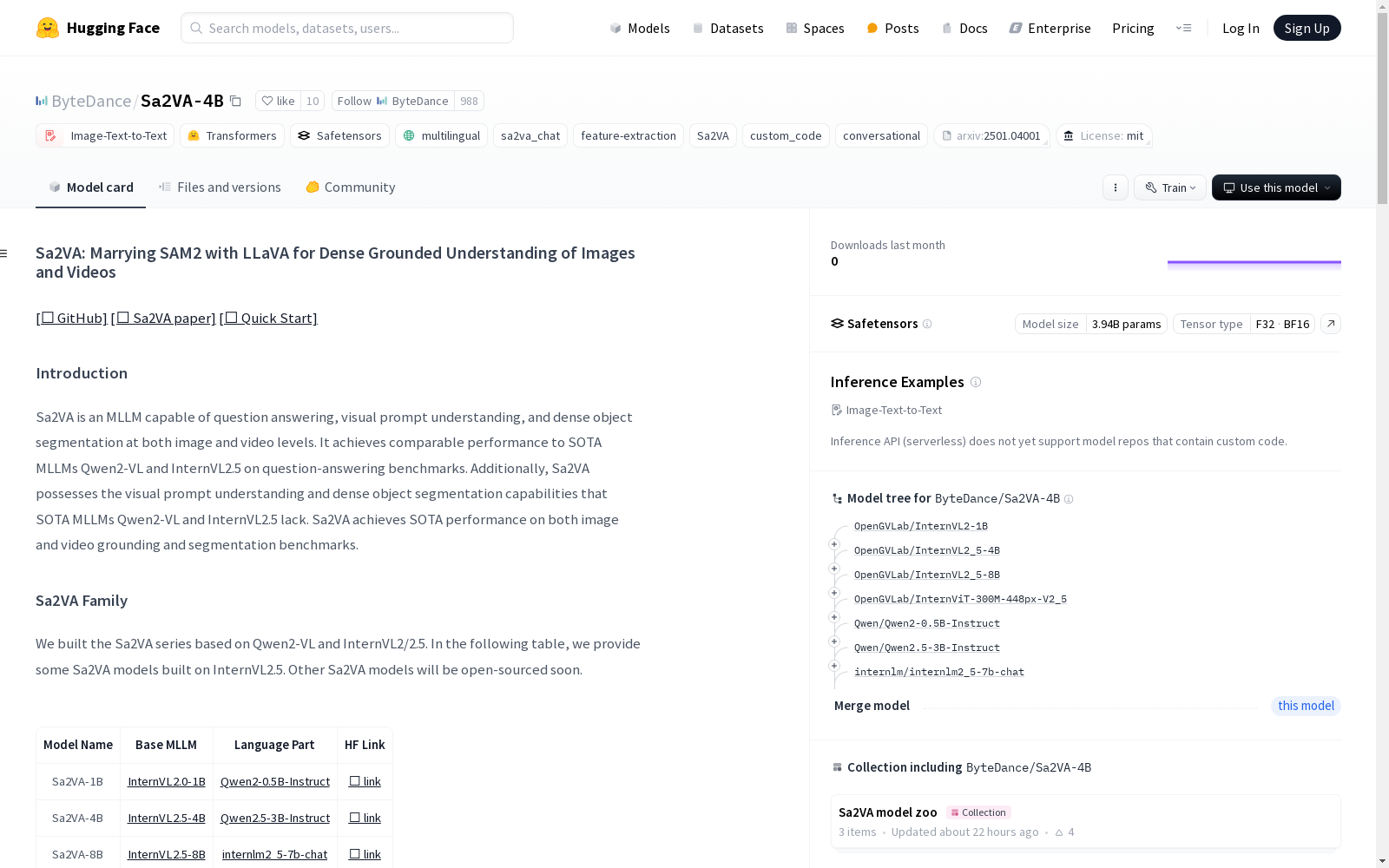
Task: Click the Sign Up button
Action: coord(1307,28)
